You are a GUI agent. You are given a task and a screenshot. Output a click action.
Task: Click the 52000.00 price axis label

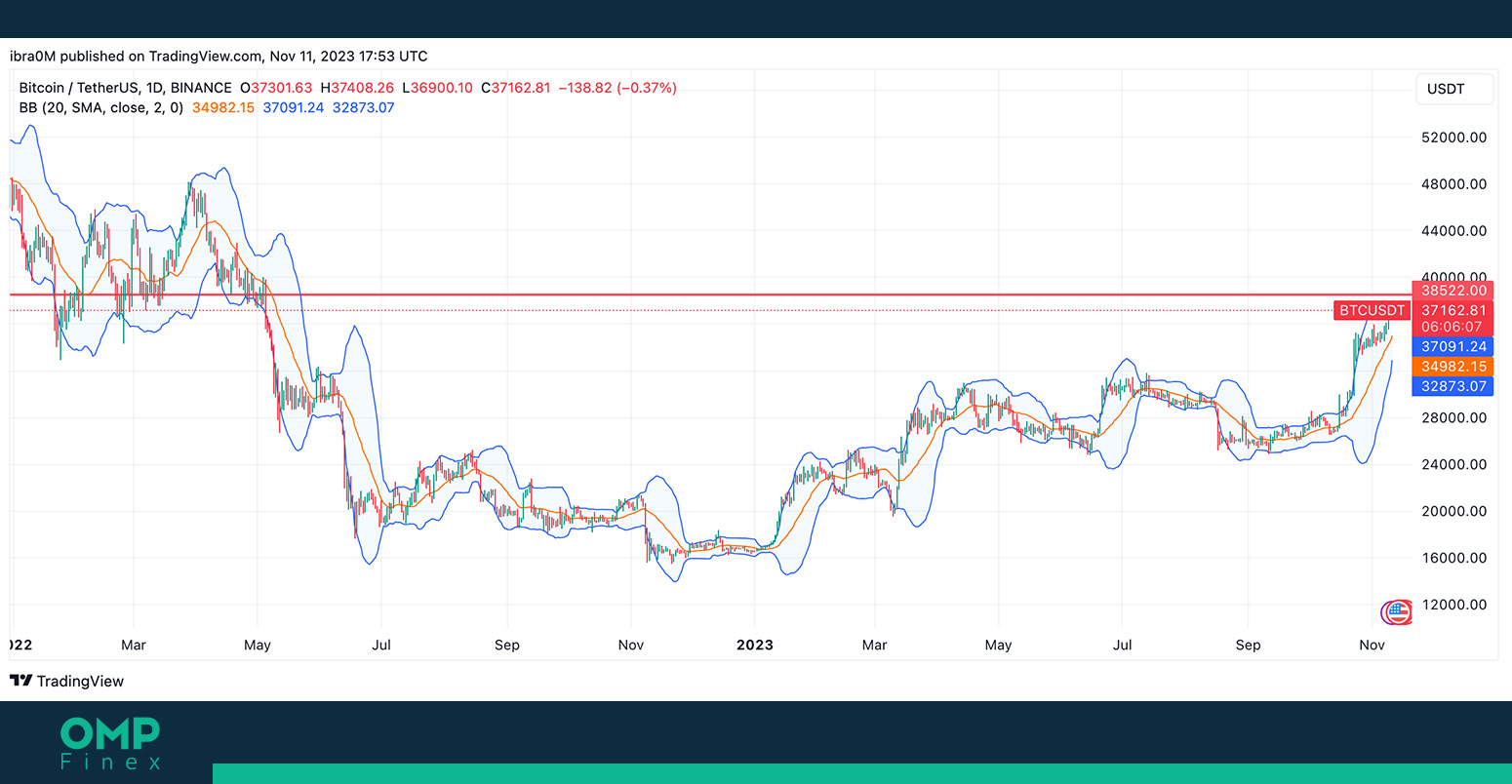(x=1453, y=137)
